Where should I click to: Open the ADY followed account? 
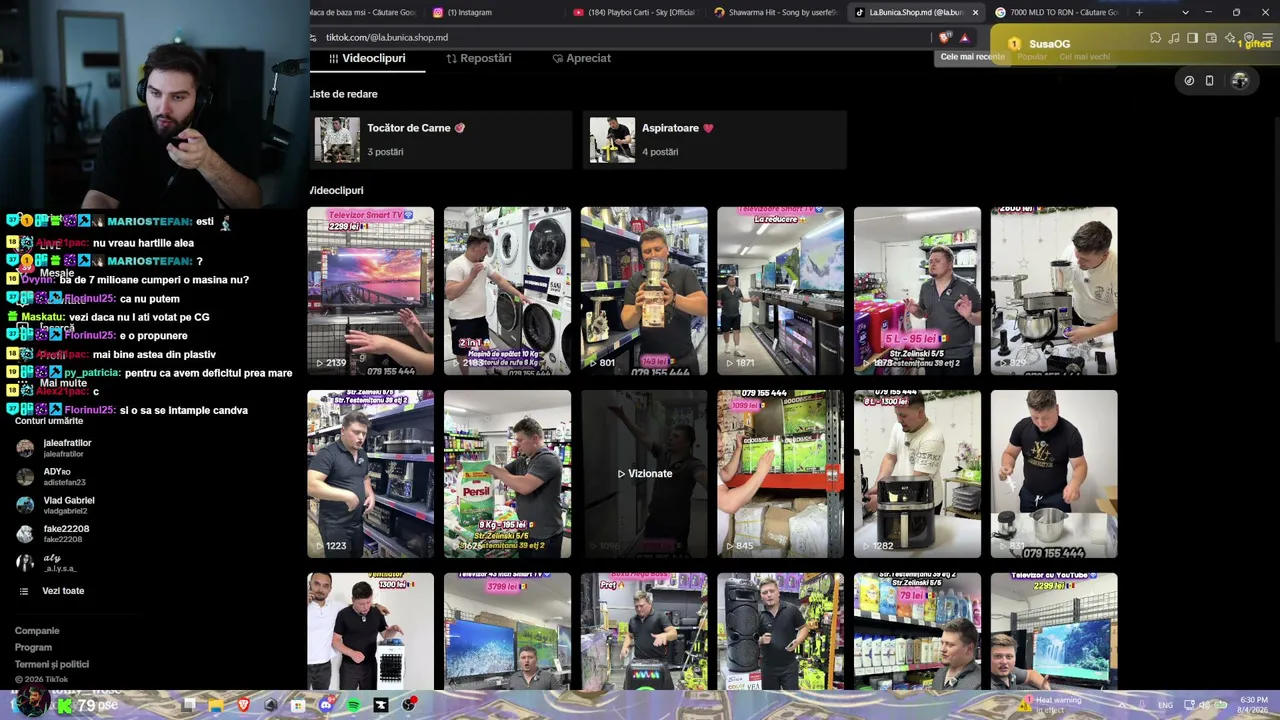pos(51,476)
